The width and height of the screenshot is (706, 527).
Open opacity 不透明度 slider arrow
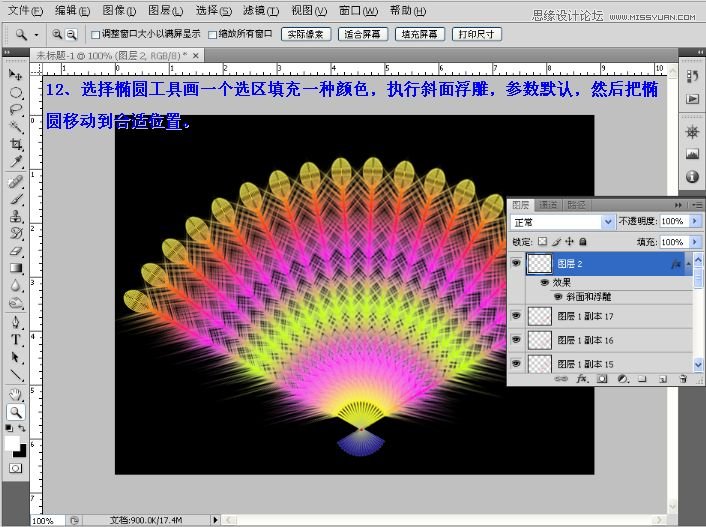(x=695, y=221)
